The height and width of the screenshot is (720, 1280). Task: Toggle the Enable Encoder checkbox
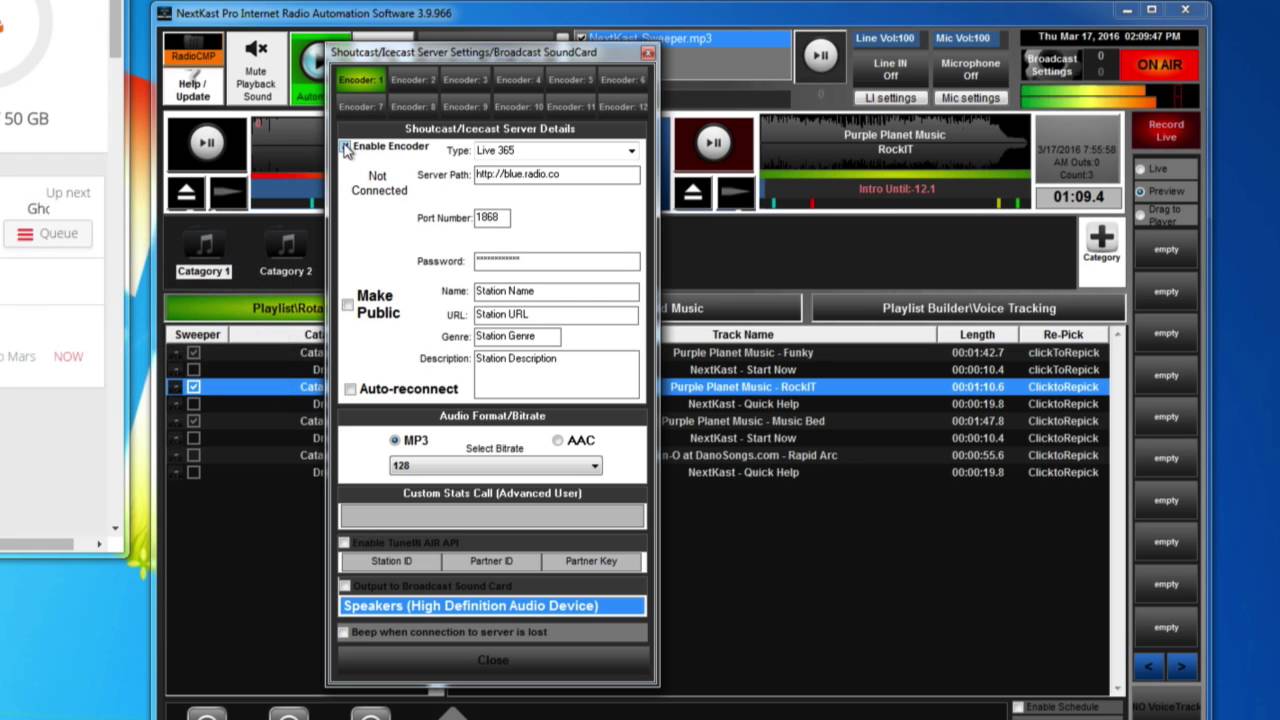pos(346,147)
